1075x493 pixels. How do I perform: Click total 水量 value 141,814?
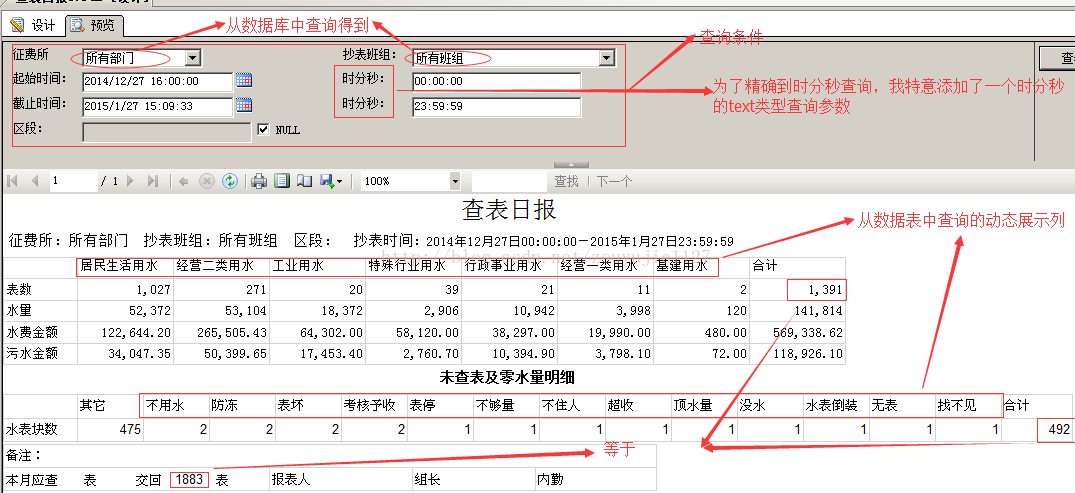[818, 311]
